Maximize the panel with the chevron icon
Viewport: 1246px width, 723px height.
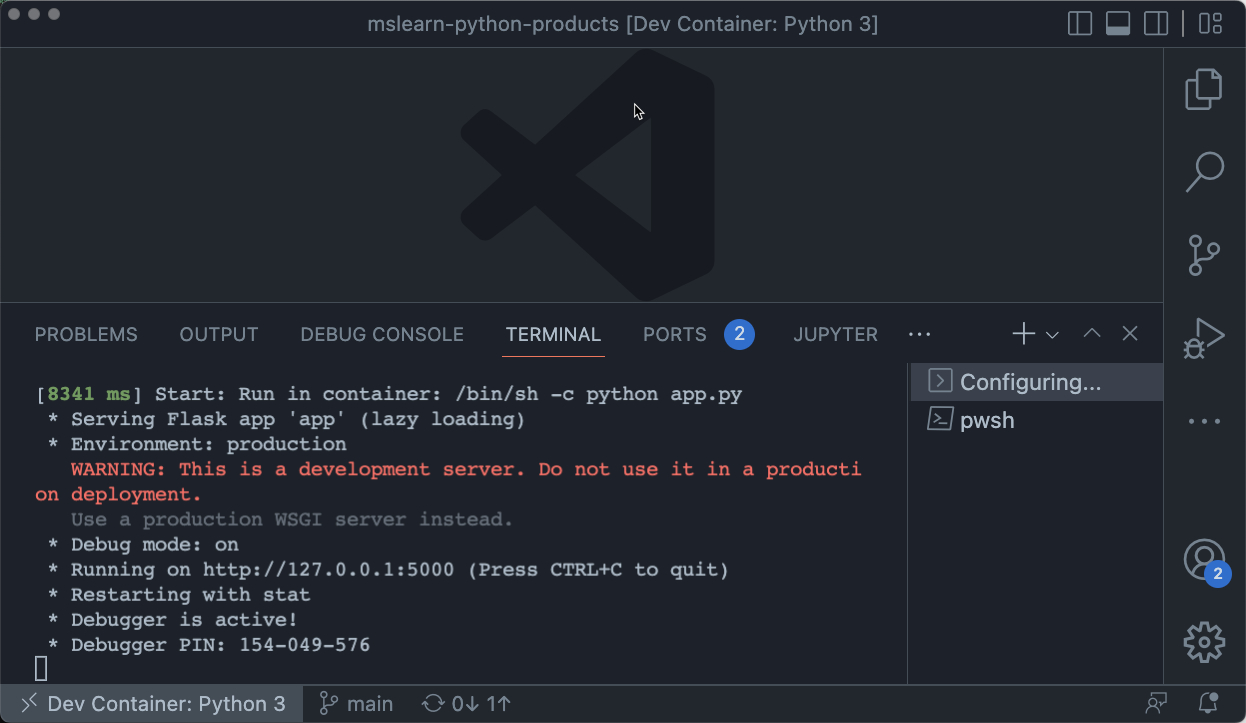[x=1091, y=333]
